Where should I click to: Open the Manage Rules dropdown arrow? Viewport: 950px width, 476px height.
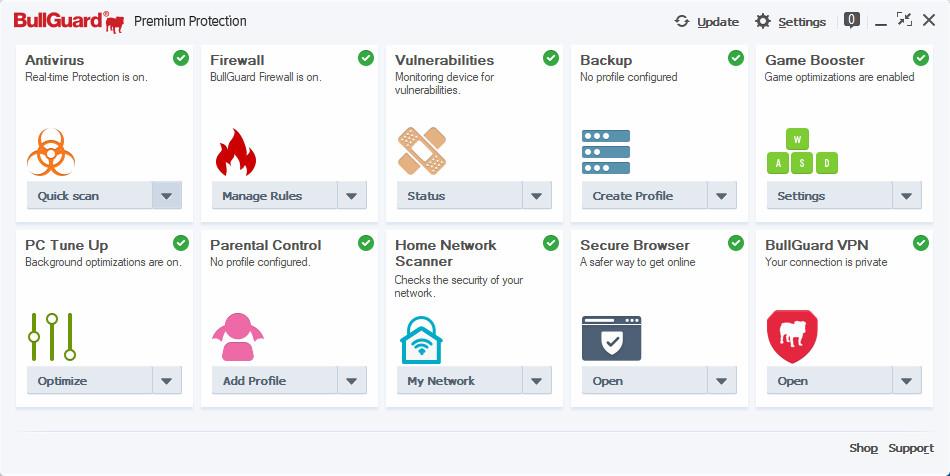[352, 196]
